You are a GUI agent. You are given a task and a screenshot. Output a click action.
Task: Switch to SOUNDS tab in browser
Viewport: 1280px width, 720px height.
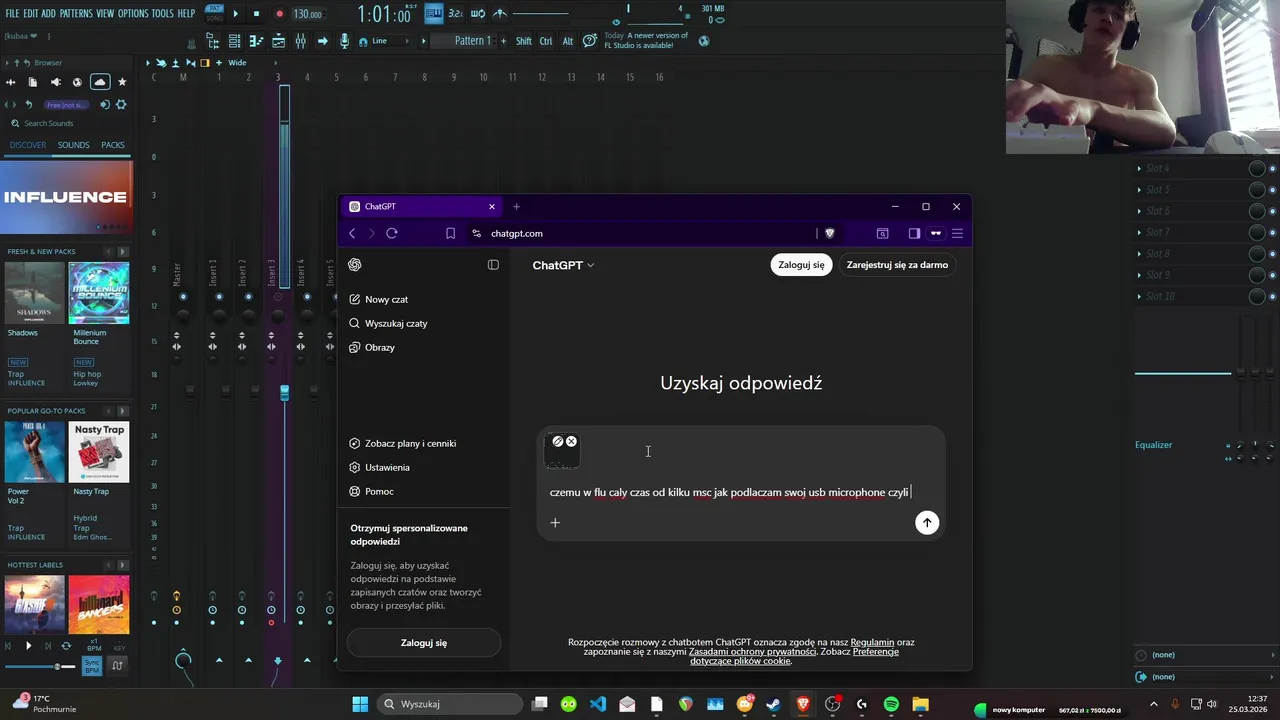[73, 145]
